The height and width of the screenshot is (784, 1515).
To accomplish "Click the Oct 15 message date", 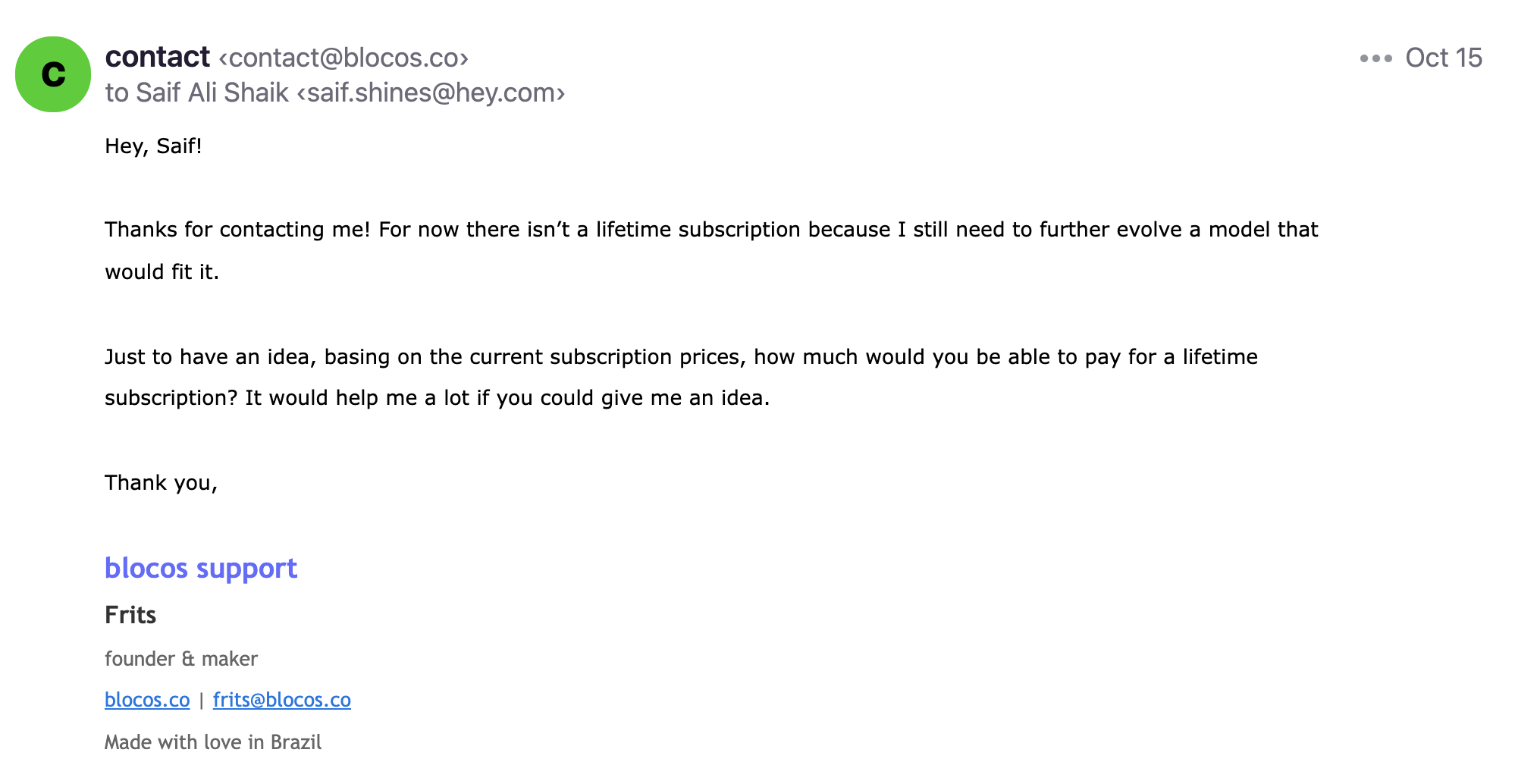I will pyautogui.click(x=1444, y=58).
